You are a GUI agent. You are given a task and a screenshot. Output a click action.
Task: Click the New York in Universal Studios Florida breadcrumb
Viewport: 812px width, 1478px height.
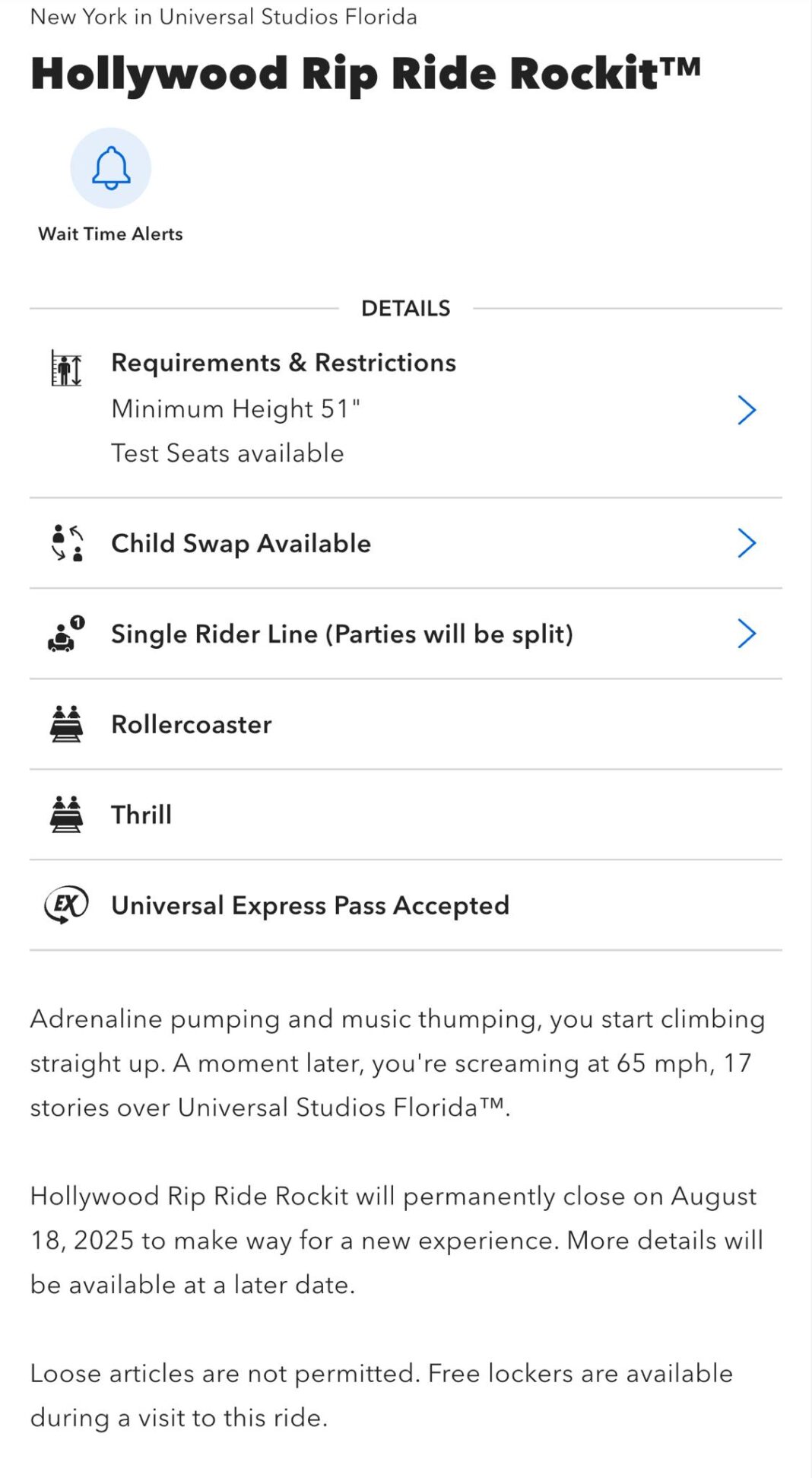click(224, 17)
